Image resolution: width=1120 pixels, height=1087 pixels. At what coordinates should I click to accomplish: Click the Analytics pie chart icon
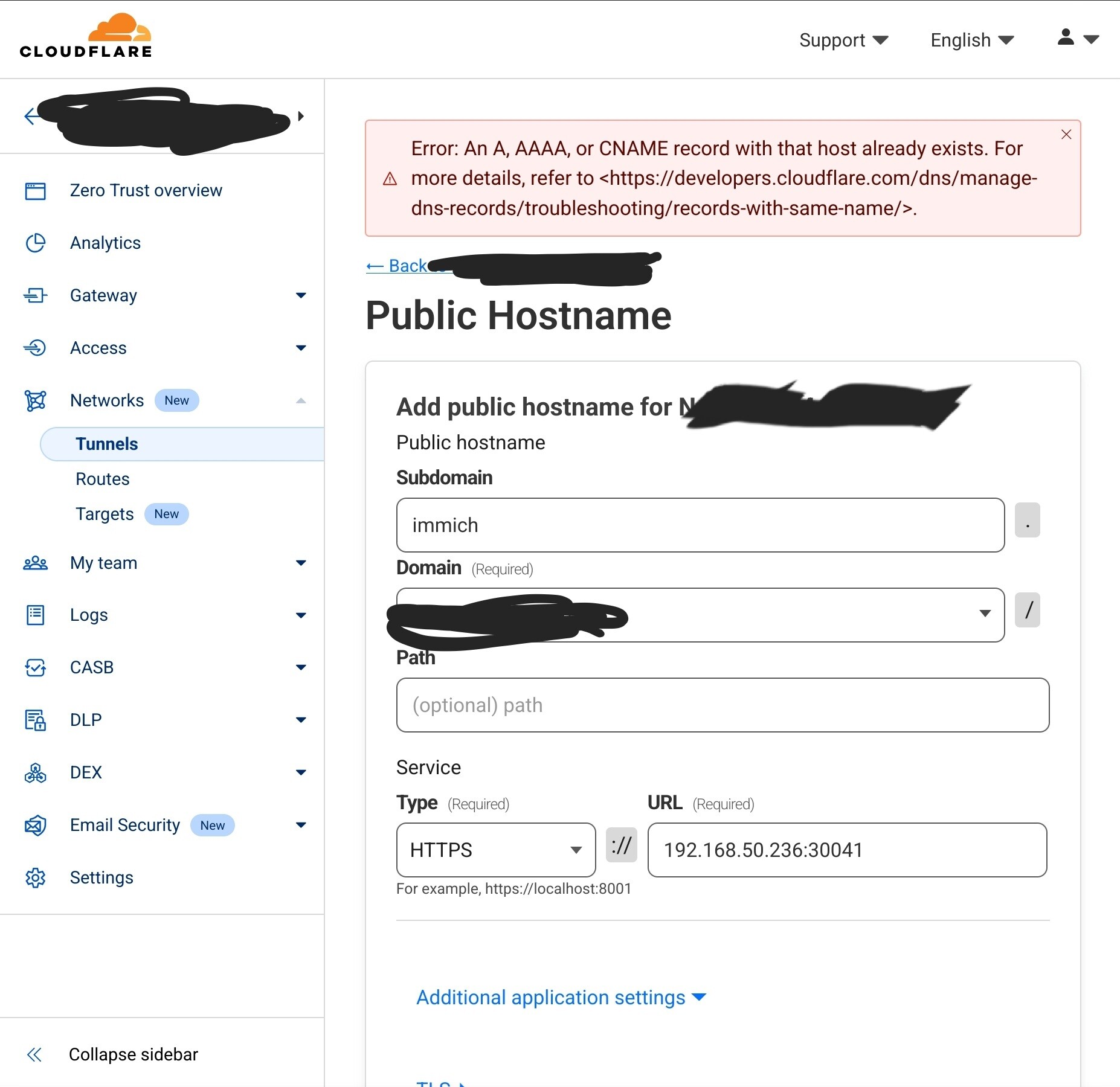(x=35, y=243)
